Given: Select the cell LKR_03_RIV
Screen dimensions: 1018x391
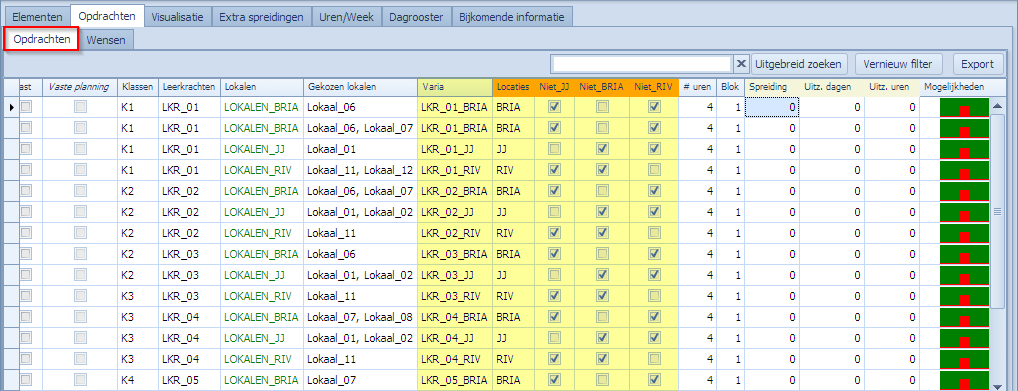Looking at the screenshot, I should point(455,296).
